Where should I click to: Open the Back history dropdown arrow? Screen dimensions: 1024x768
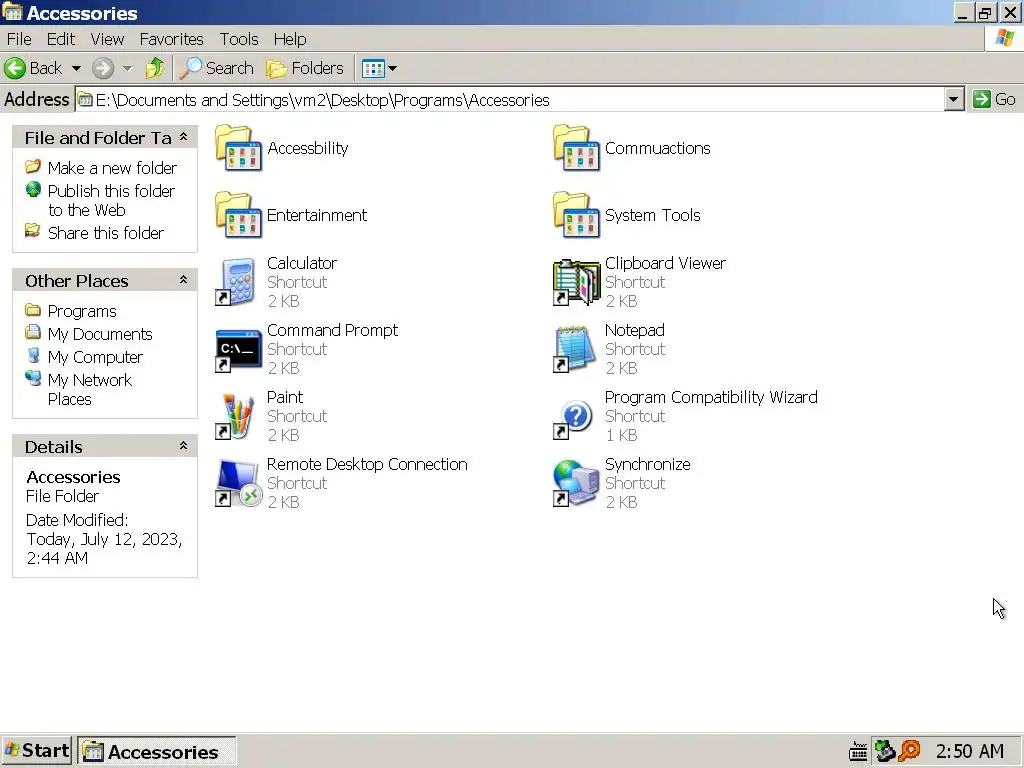coord(76,68)
